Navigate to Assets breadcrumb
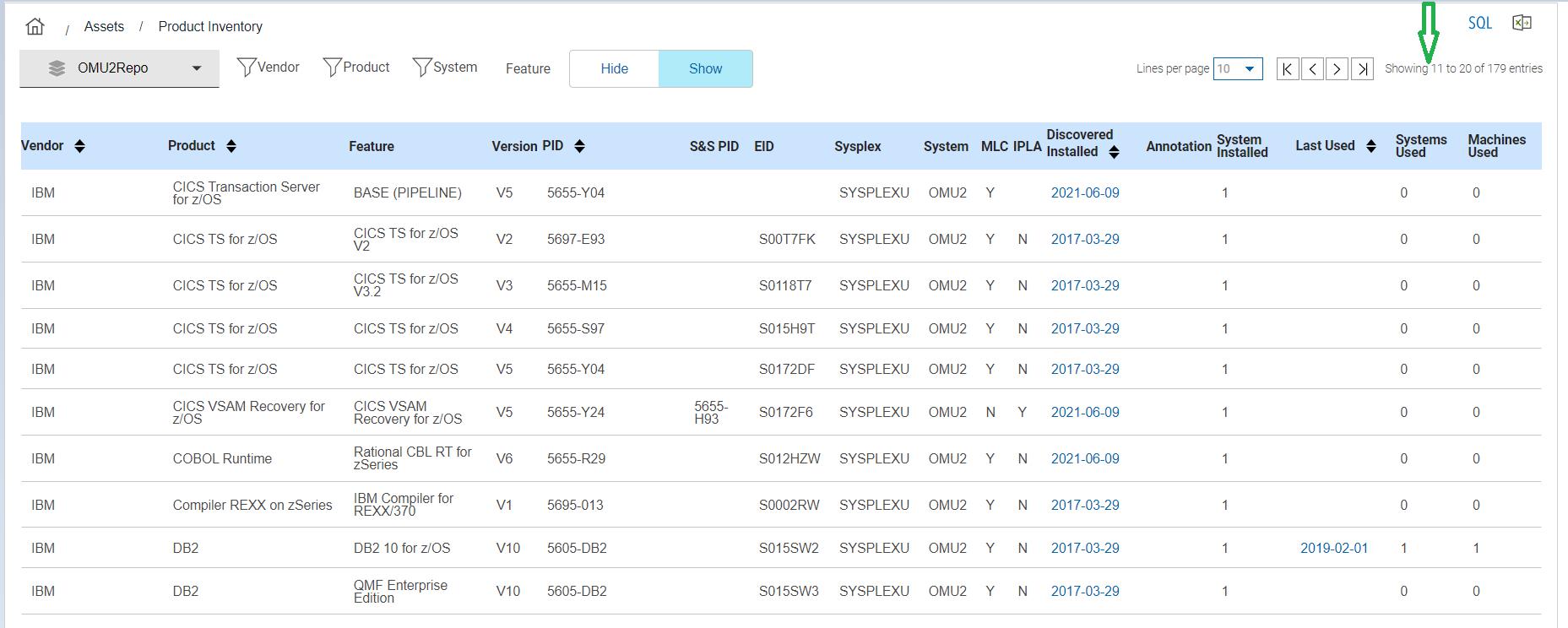Screen dimensions: 1568x628 (x=104, y=26)
